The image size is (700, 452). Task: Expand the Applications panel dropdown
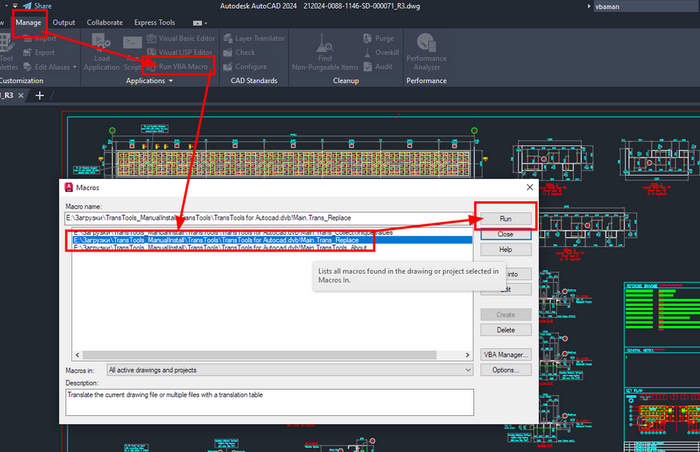(x=170, y=81)
